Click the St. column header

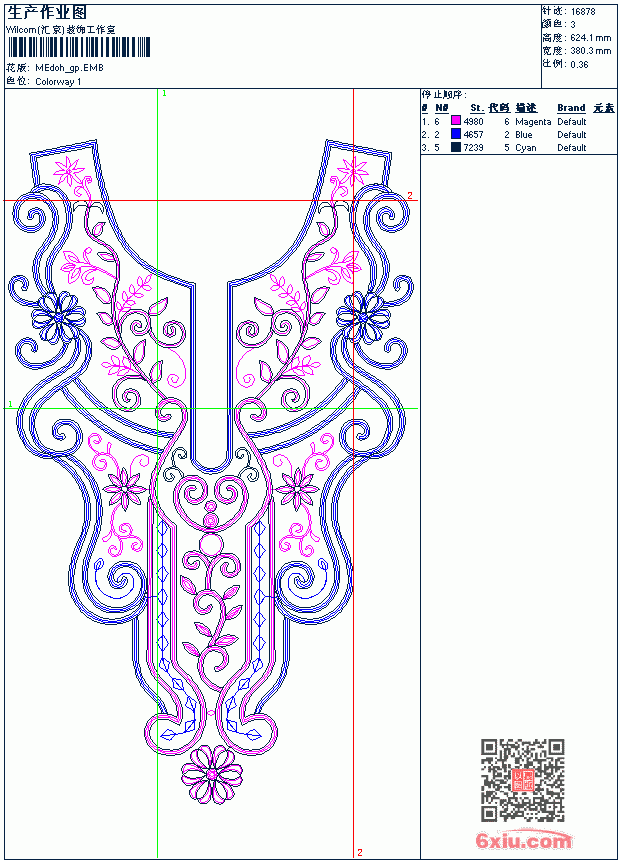(x=477, y=108)
